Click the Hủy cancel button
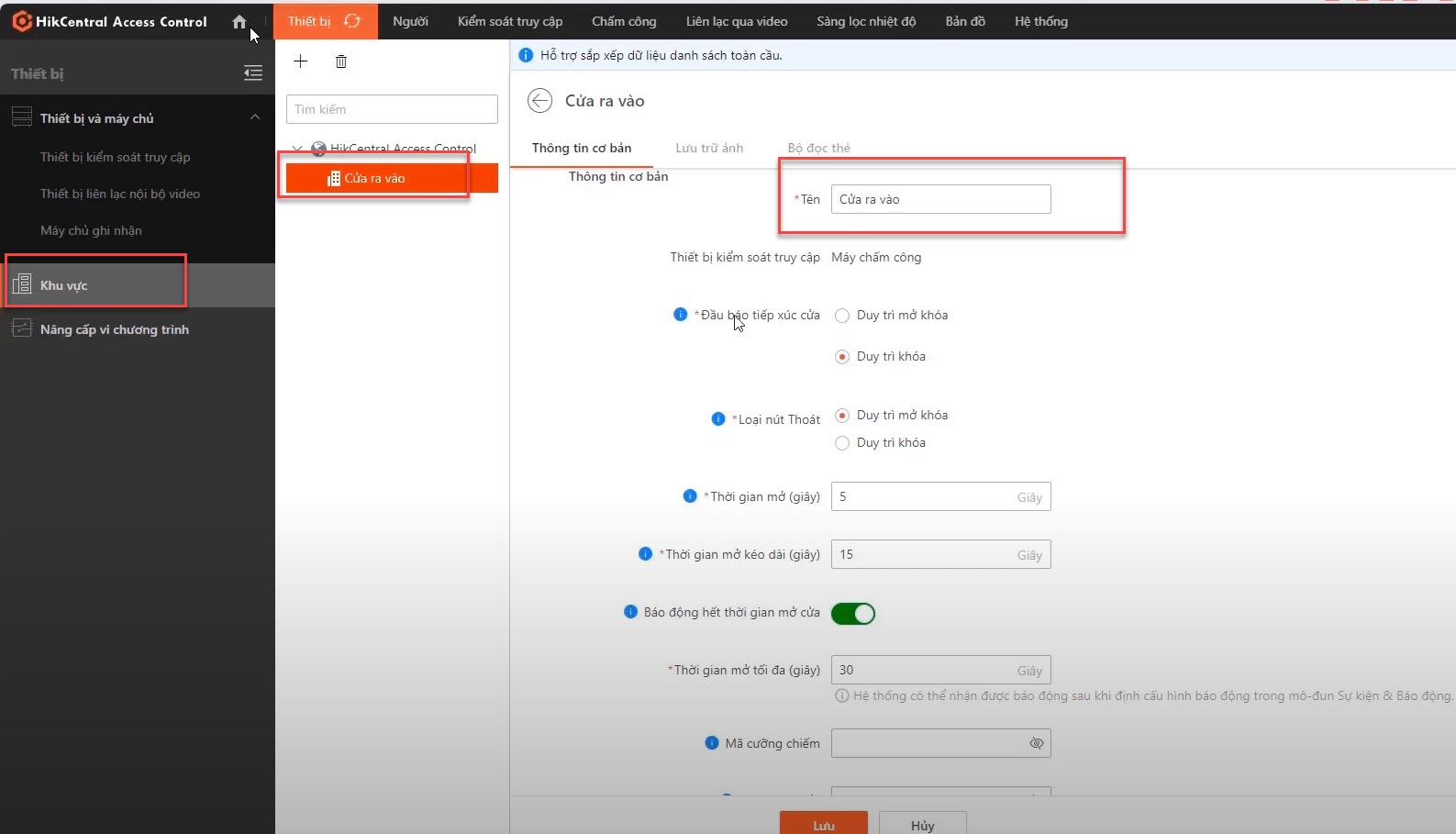 (922, 824)
